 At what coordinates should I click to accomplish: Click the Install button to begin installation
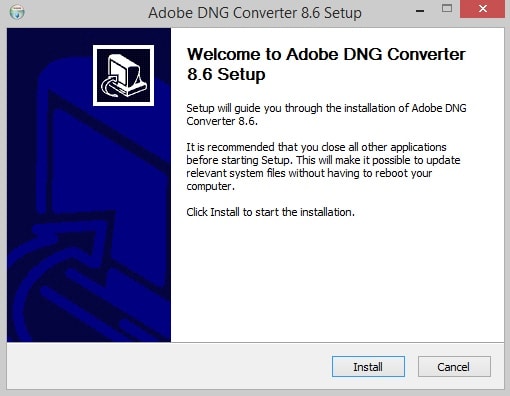(x=368, y=367)
